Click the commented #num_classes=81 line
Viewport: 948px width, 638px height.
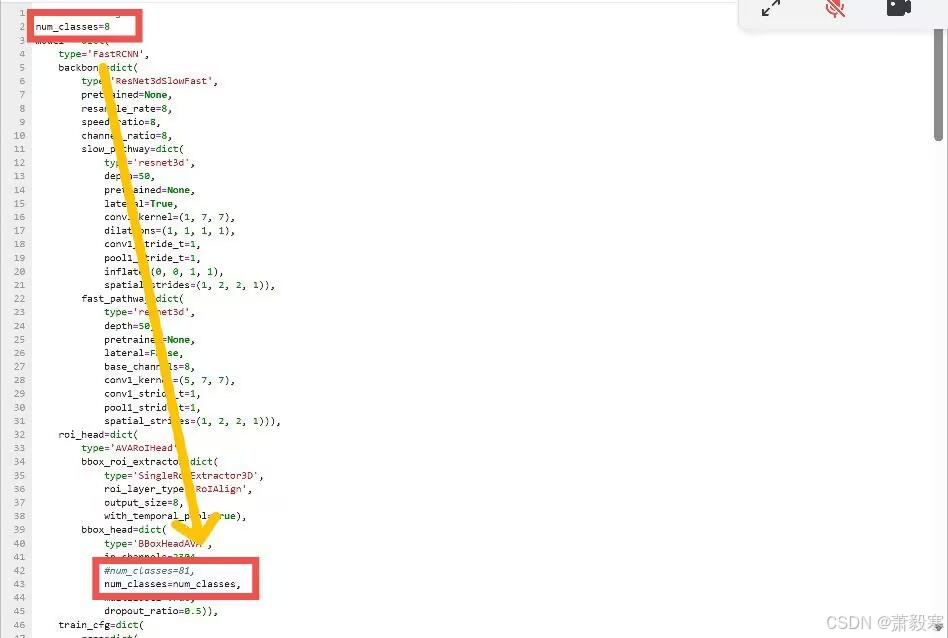tap(155, 570)
